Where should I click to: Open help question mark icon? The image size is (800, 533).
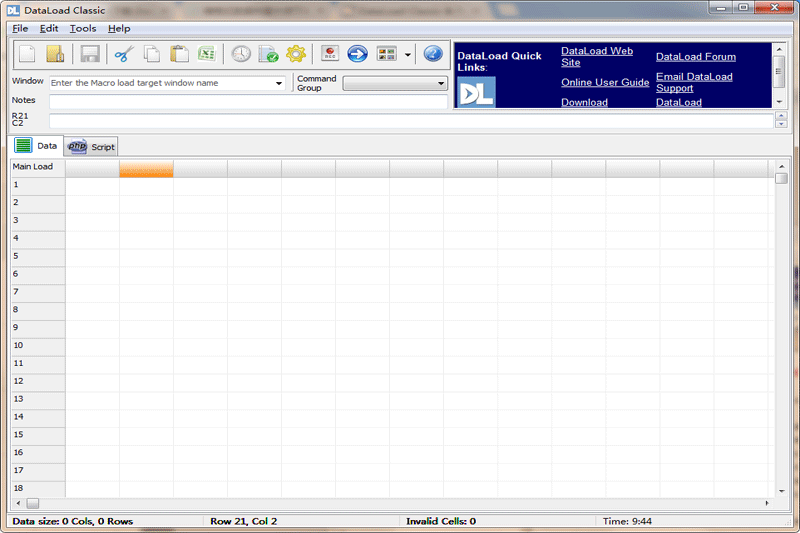433,54
